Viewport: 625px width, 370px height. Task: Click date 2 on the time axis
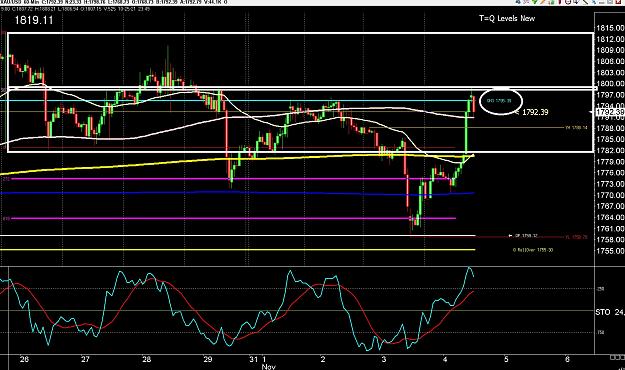click(323, 359)
